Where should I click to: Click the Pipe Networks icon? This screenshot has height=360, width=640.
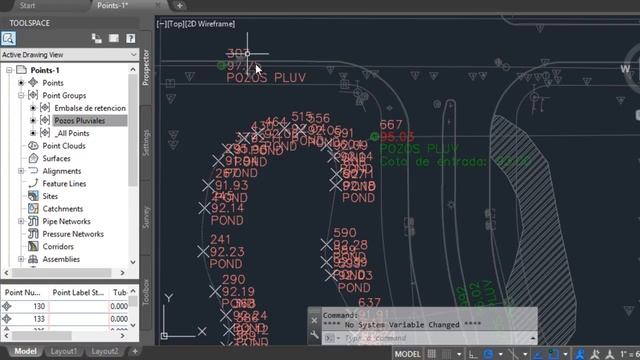click(x=33, y=221)
